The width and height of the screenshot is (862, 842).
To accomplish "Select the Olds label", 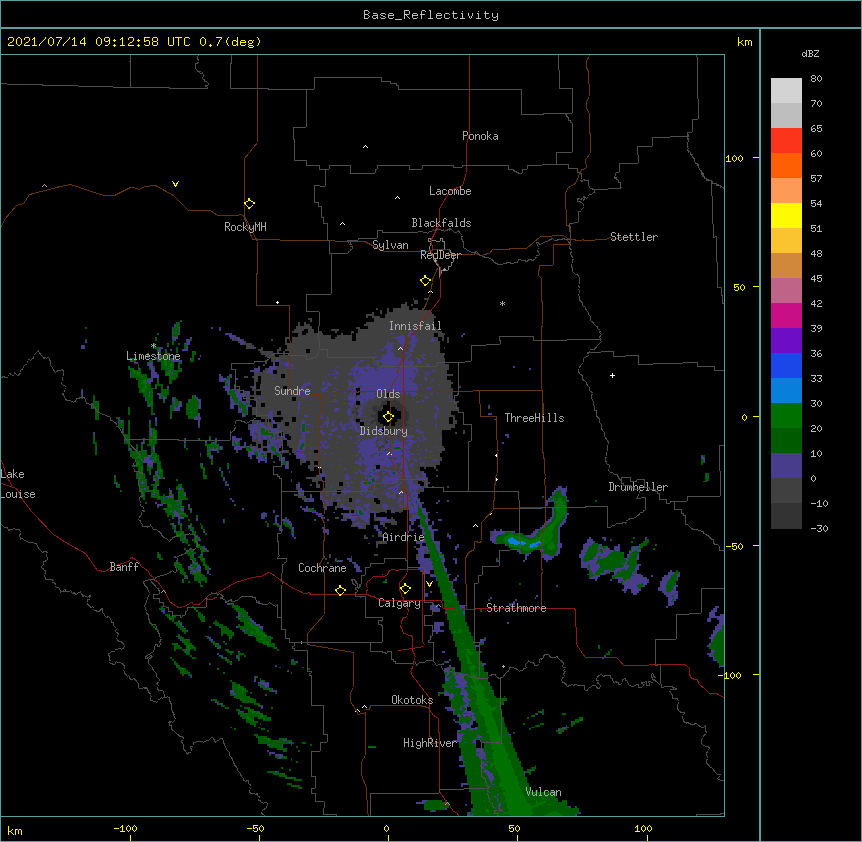I will [x=388, y=394].
